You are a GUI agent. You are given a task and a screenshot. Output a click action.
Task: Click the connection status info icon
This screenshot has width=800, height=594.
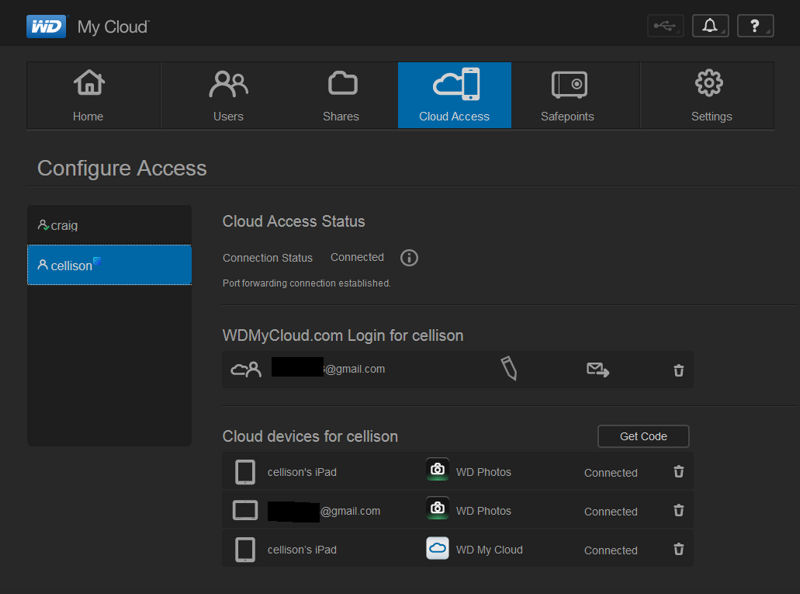click(409, 258)
